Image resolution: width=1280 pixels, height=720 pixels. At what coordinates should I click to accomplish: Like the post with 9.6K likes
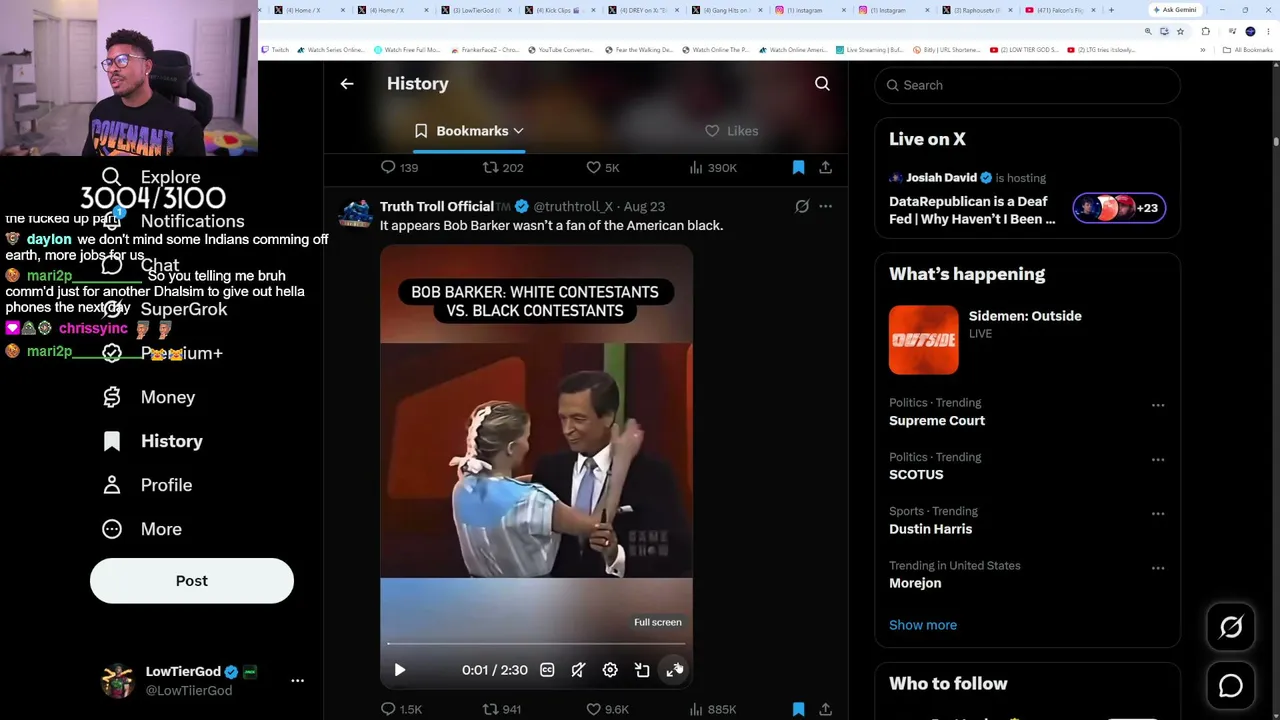click(607, 709)
